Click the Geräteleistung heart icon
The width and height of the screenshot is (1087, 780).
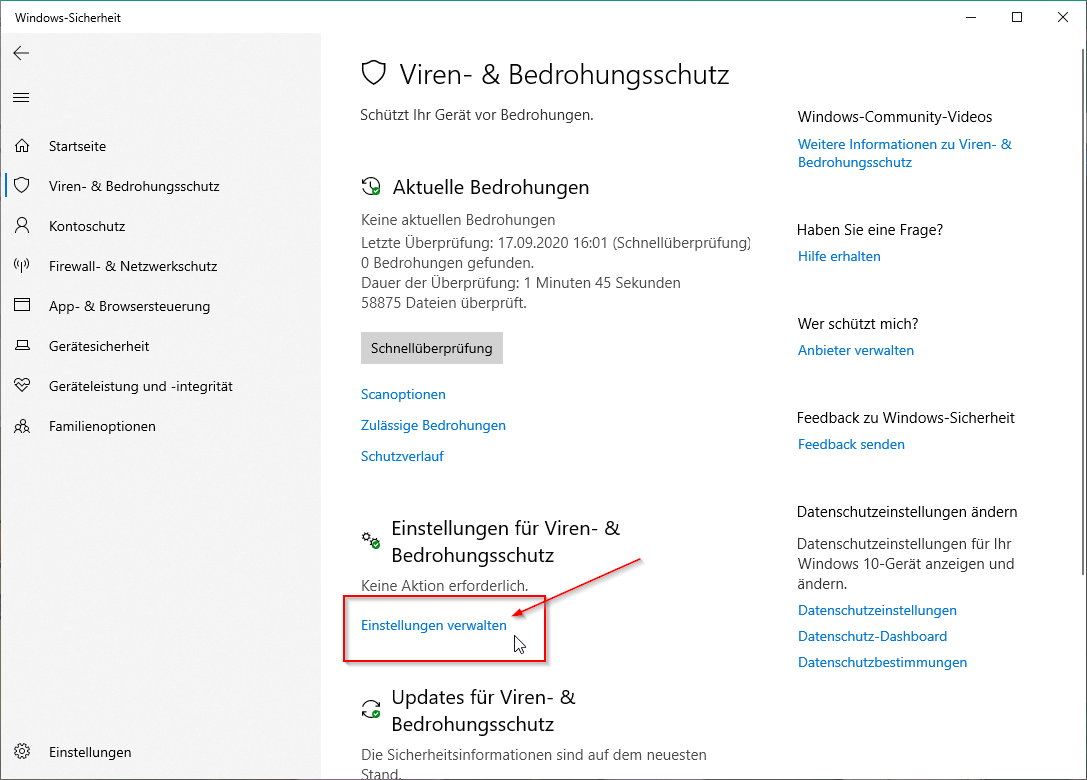(22, 385)
